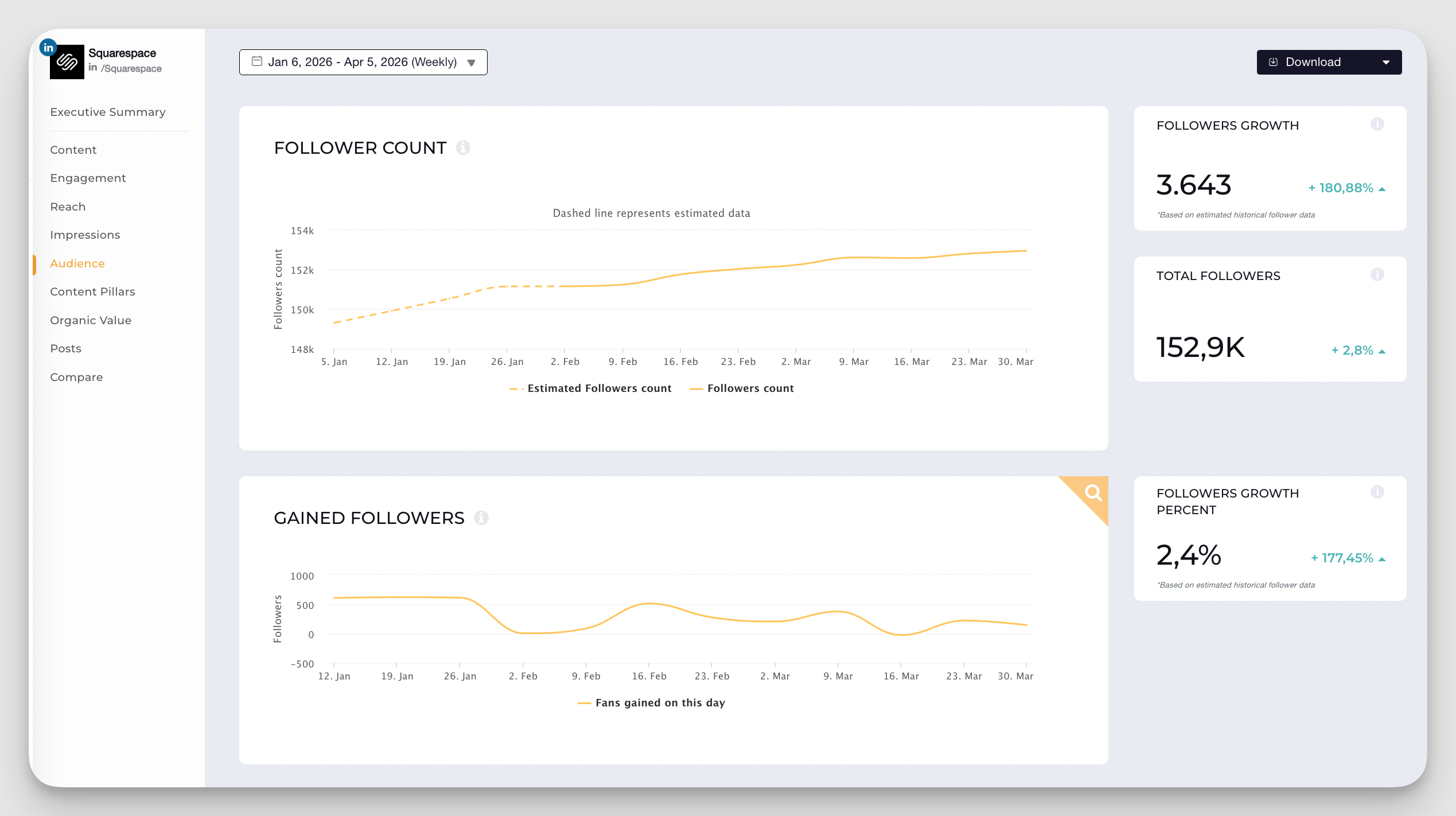Open the Content Pillars section

92,292
